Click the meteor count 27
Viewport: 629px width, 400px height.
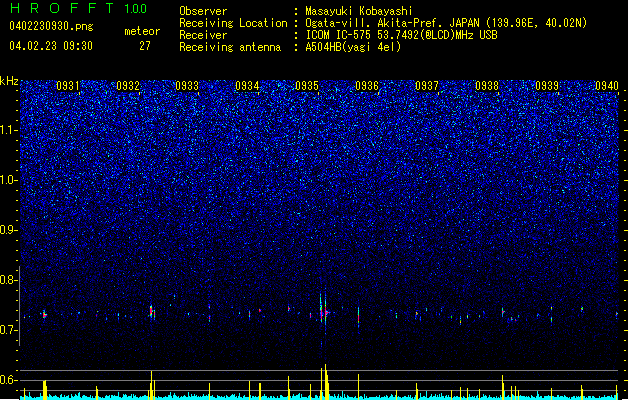(145, 46)
